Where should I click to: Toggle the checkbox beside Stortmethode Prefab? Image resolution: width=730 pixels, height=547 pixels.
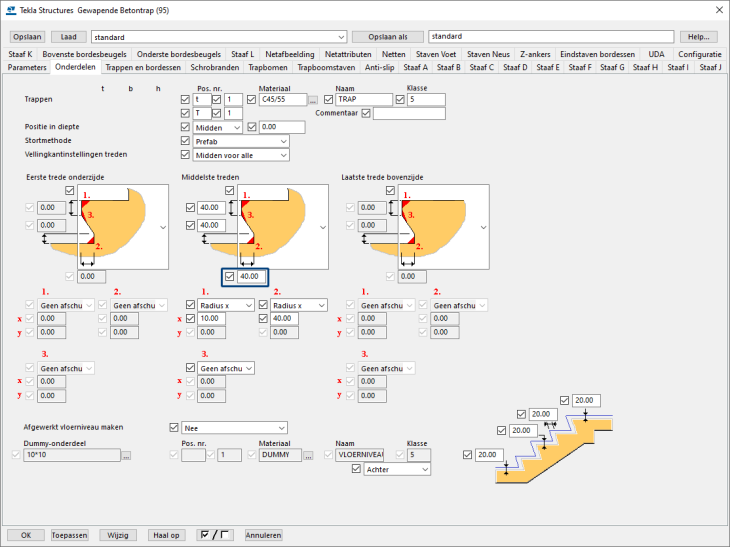pos(185,141)
